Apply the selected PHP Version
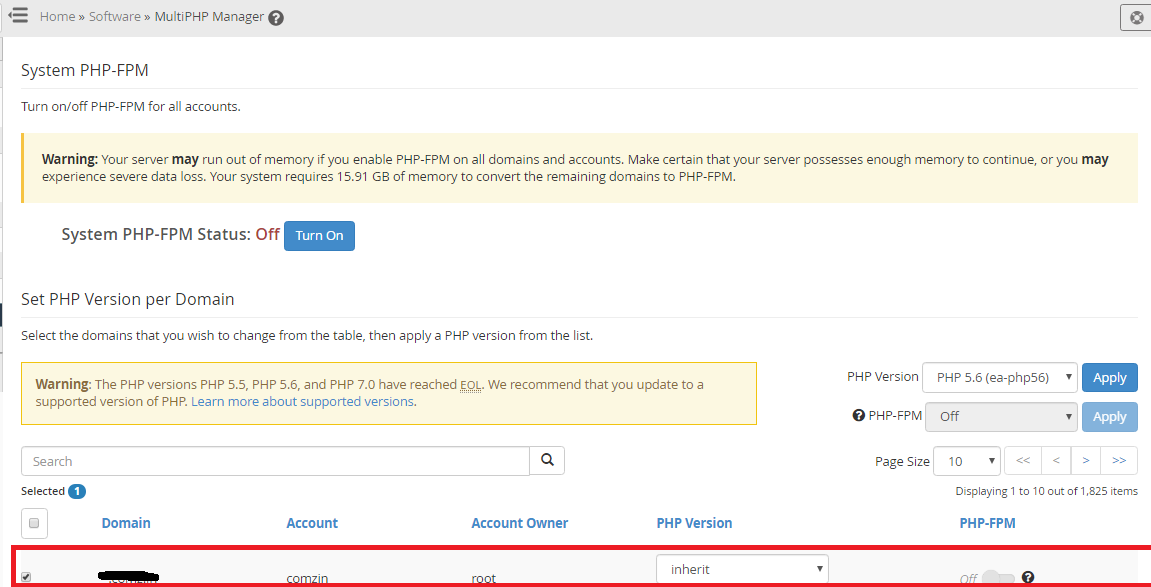This screenshot has height=587, width=1151. click(1109, 377)
